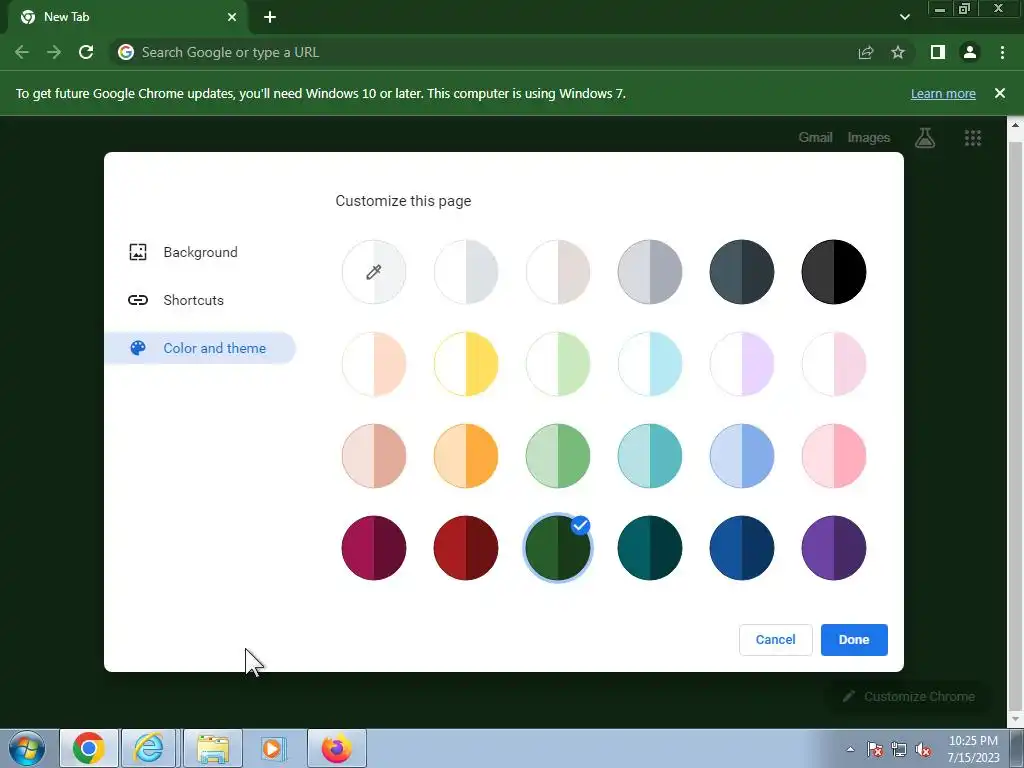Choose the dark slate color theme

(742, 272)
